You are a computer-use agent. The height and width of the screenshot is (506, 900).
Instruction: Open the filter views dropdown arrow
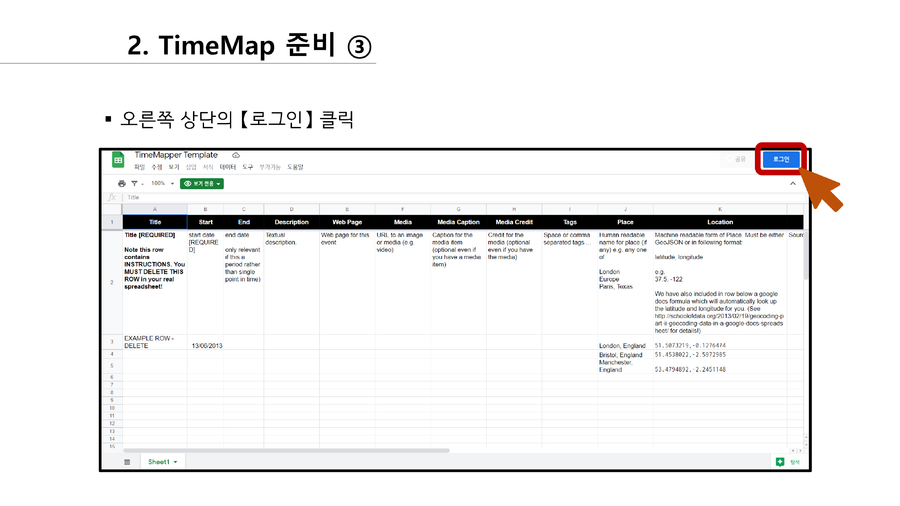click(x=142, y=184)
